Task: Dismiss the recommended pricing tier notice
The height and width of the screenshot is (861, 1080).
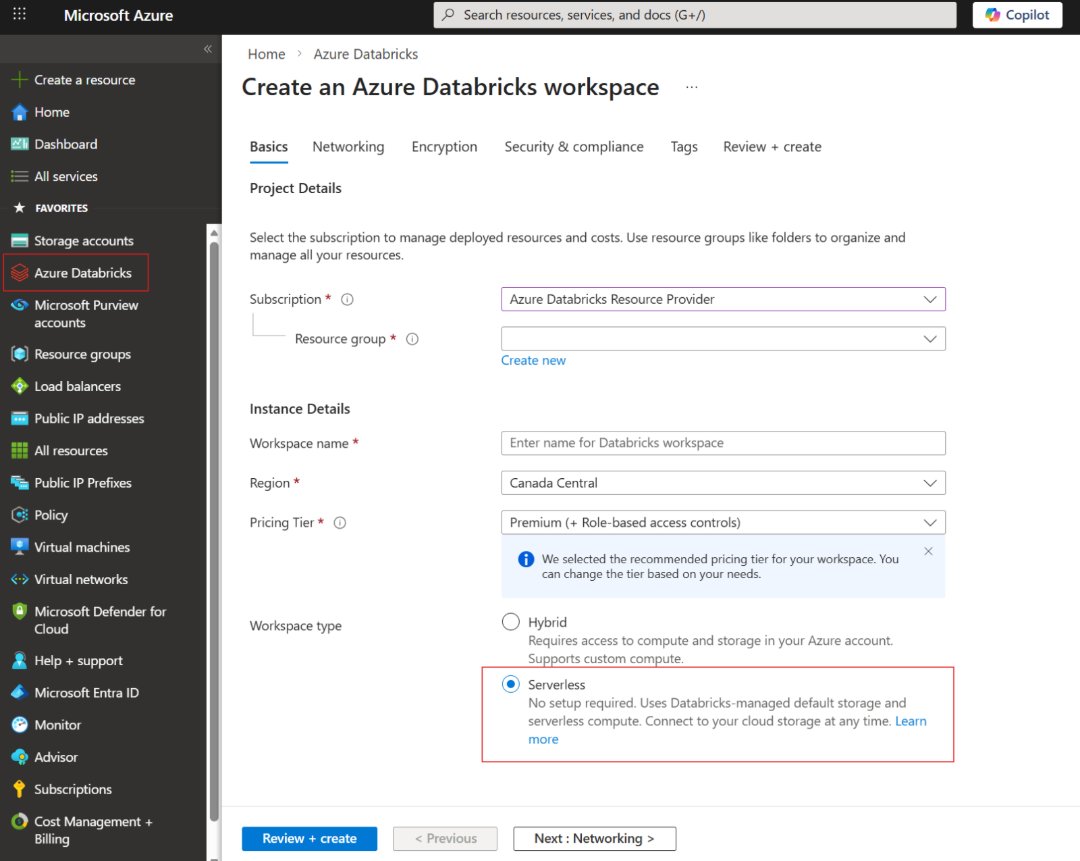Action: 928,551
